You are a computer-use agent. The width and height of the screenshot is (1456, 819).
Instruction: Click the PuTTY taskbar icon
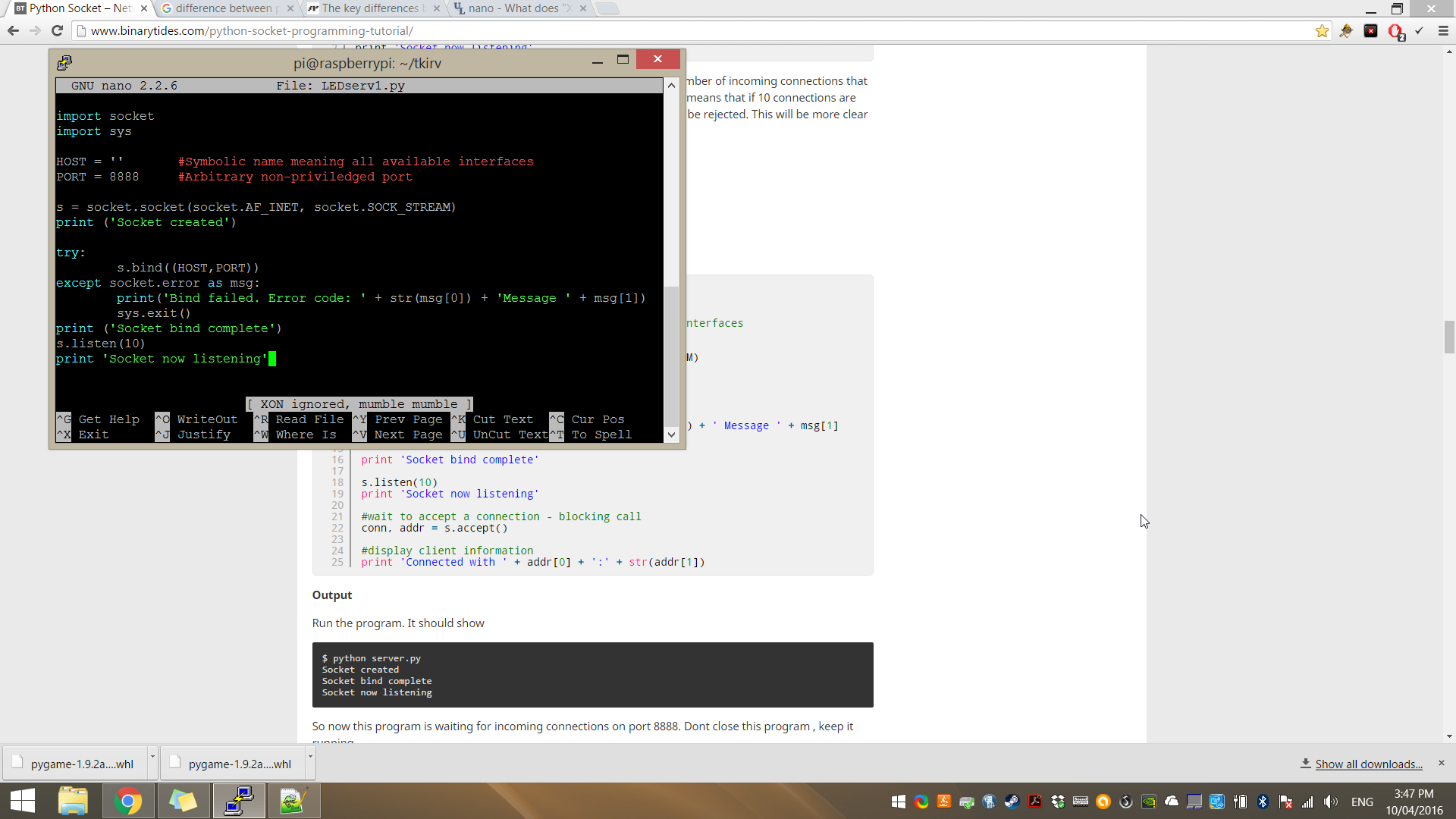pyautogui.click(x=239, y=801)
